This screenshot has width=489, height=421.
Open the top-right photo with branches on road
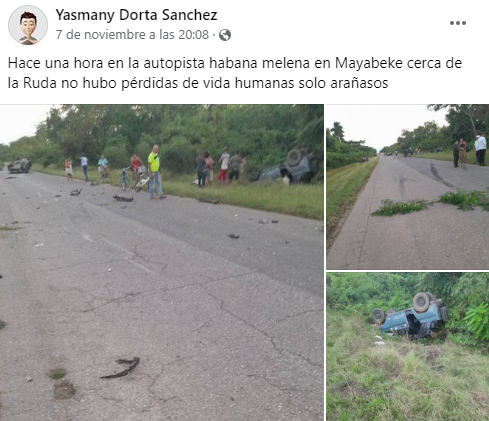(x=407, y=187)
